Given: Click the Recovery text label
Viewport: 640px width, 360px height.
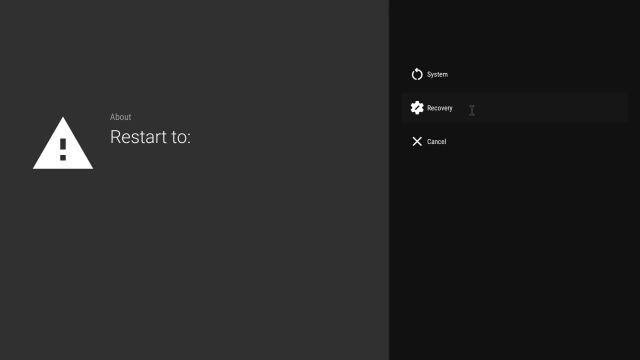Looking at the screenshot, I should click(x=440, y=108).
